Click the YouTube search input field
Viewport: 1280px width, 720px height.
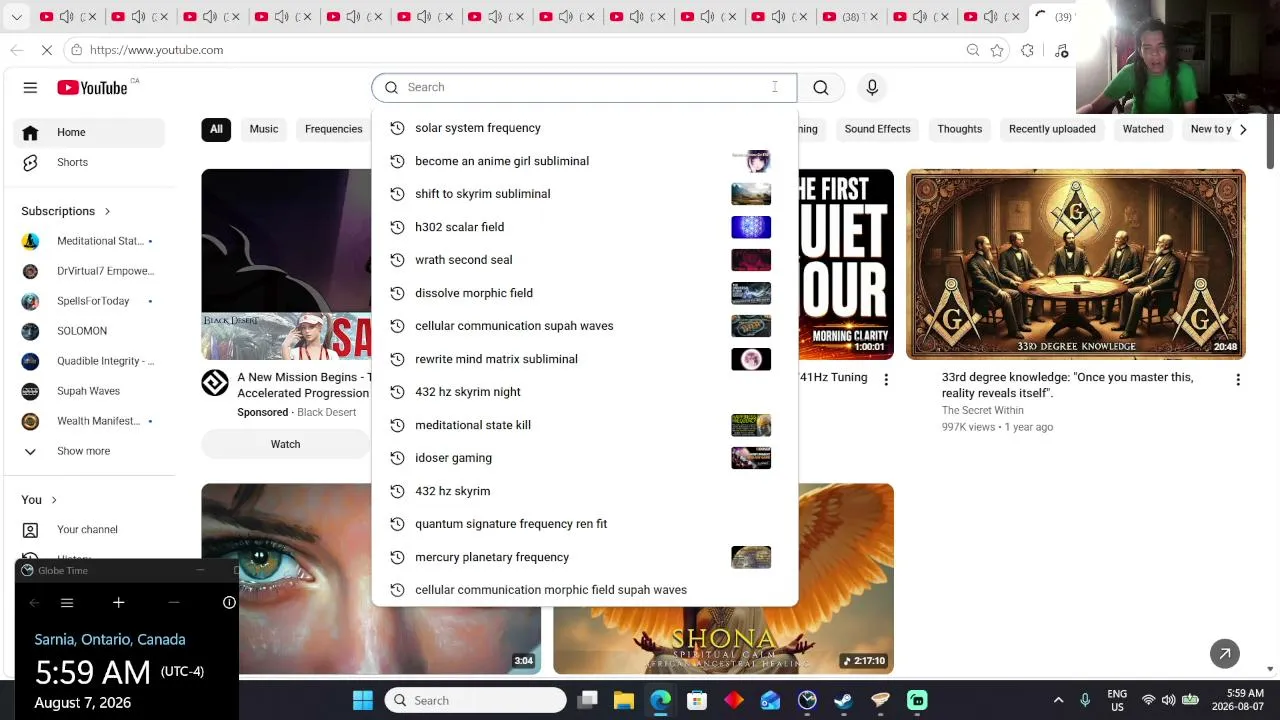click(x=584, y=87)
